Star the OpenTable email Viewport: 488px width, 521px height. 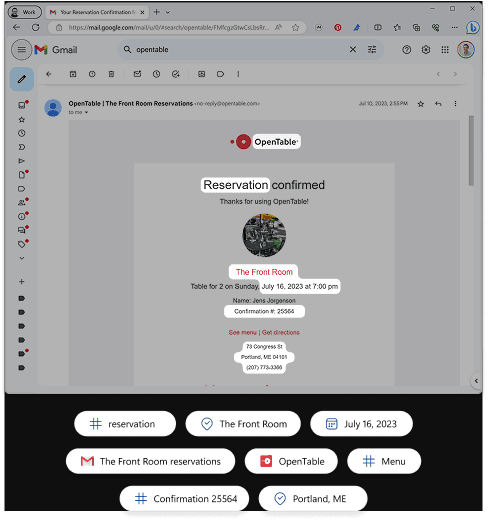[421, 104]
